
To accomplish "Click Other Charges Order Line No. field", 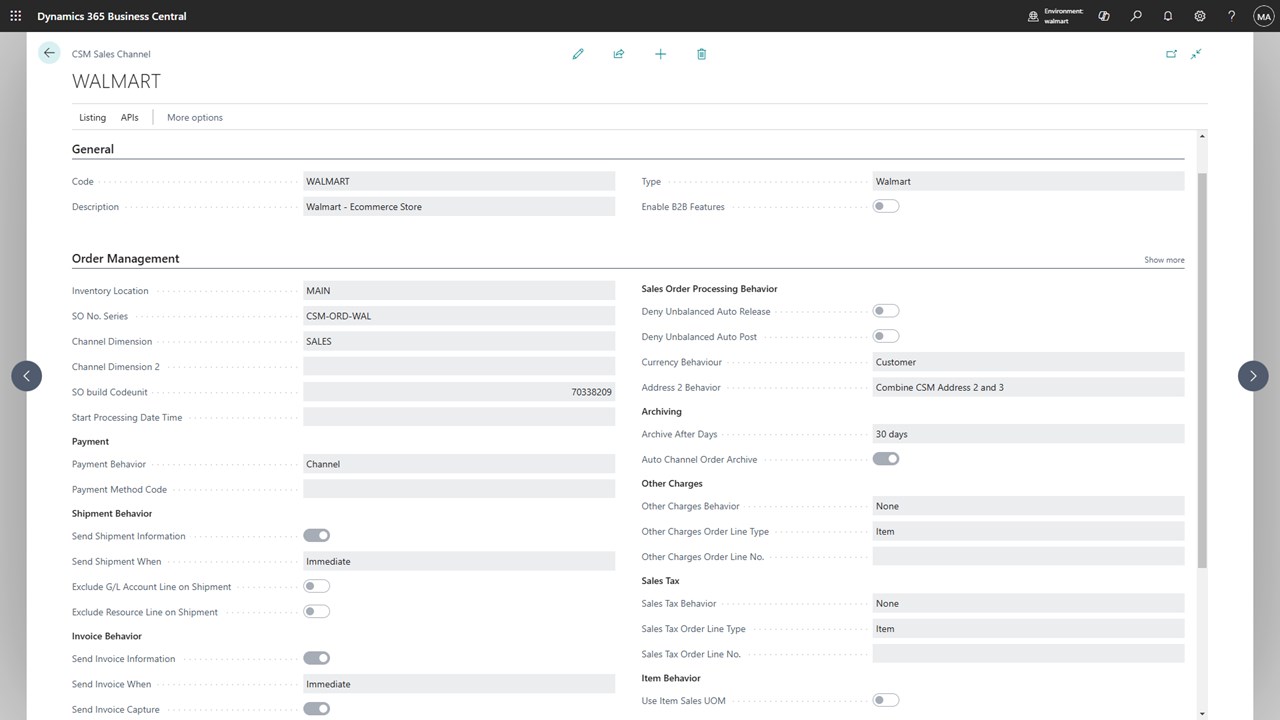I will coord(1028,556).
